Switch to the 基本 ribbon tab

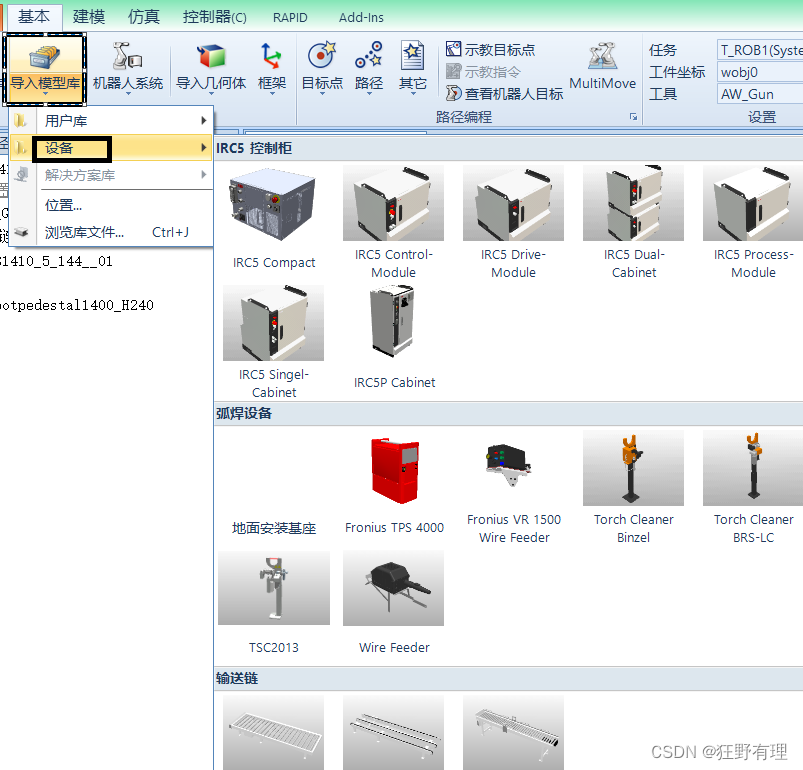(x=34, y=17)
